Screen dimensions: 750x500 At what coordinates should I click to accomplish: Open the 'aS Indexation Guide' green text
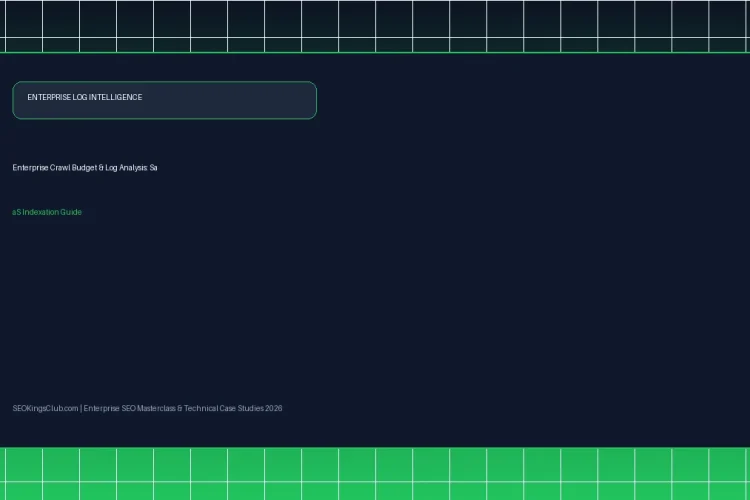pos(47,212)
